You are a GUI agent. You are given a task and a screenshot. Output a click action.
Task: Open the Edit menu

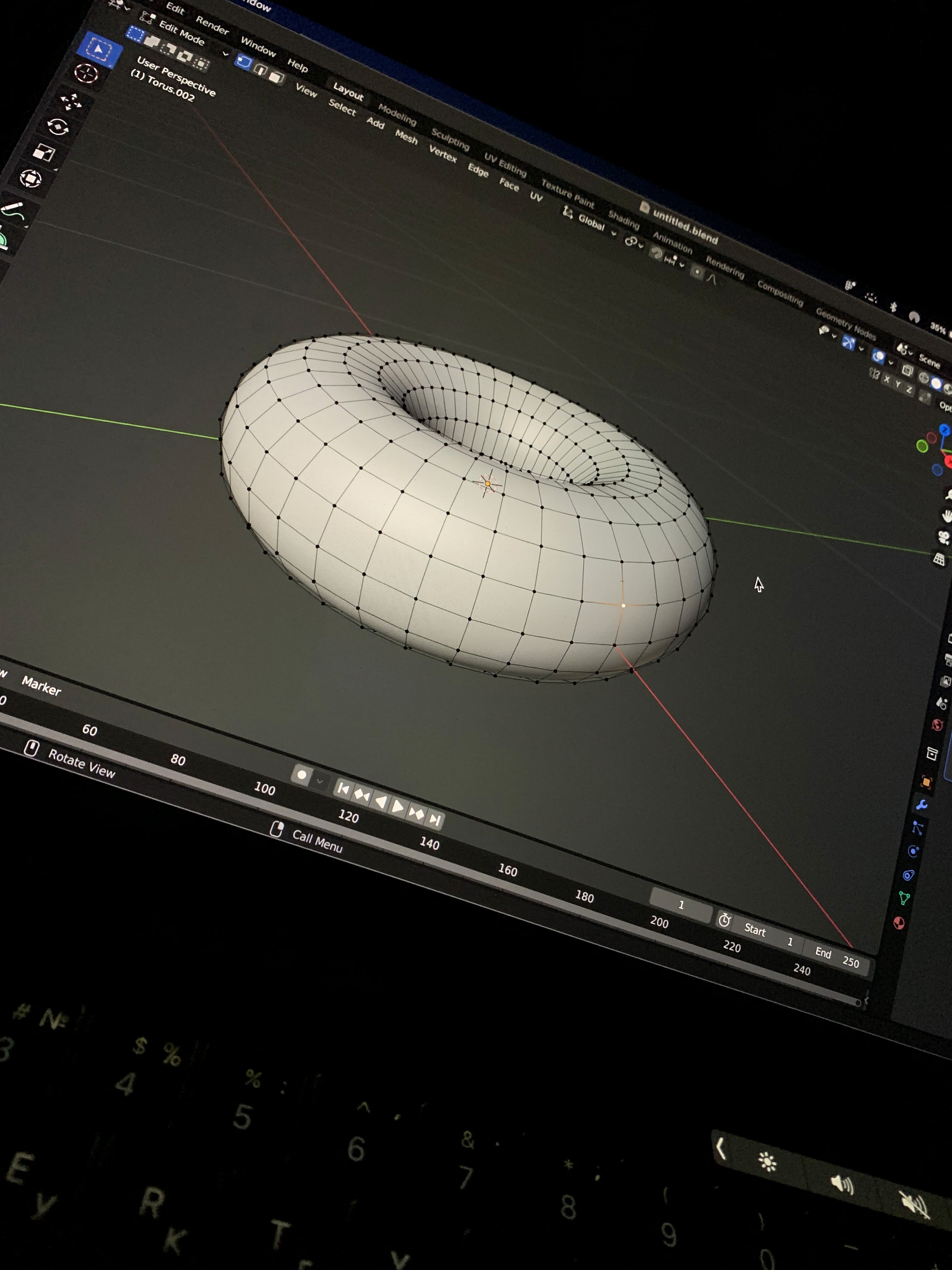[x=176, y=9]
